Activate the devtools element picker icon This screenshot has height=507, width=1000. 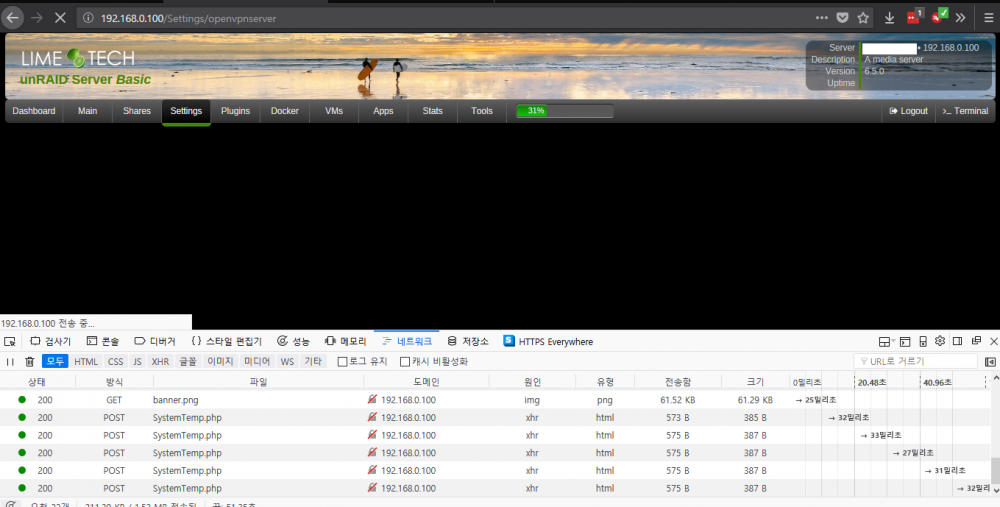10,342
